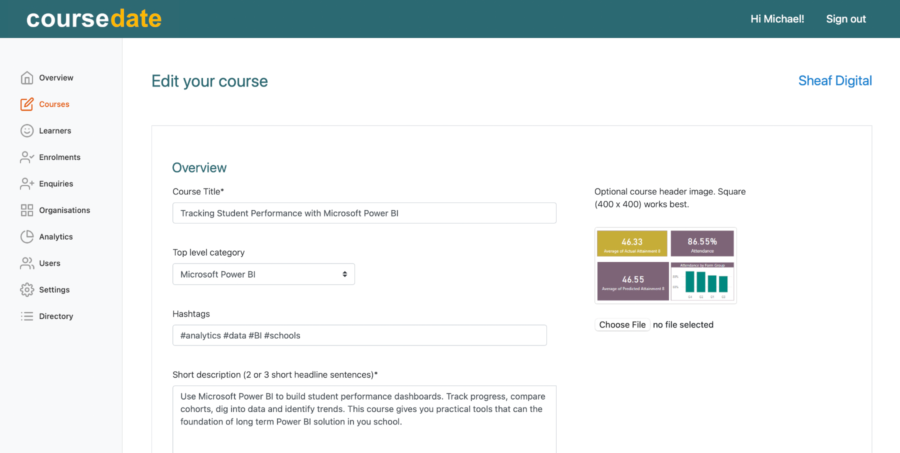Click the Settings gear icon

pos(27,290)
